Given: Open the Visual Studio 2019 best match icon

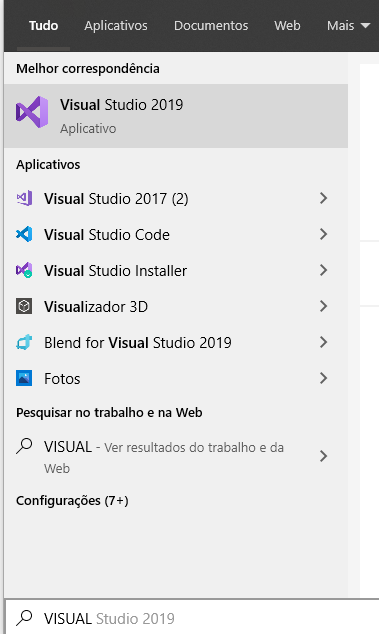Looking at the screenshot, I should click(32, 112).
